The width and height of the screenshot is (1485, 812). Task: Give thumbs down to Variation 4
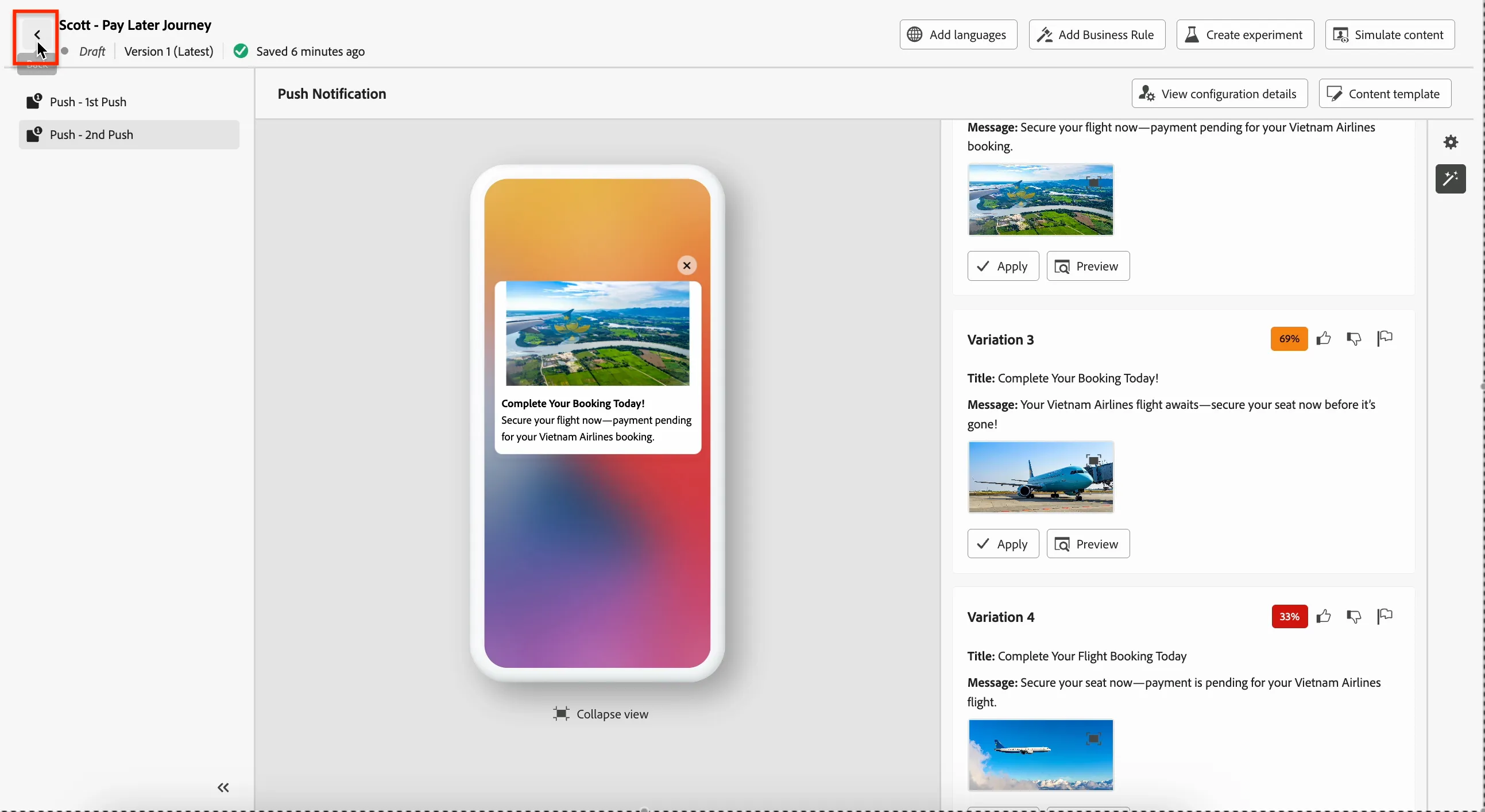1354,617
